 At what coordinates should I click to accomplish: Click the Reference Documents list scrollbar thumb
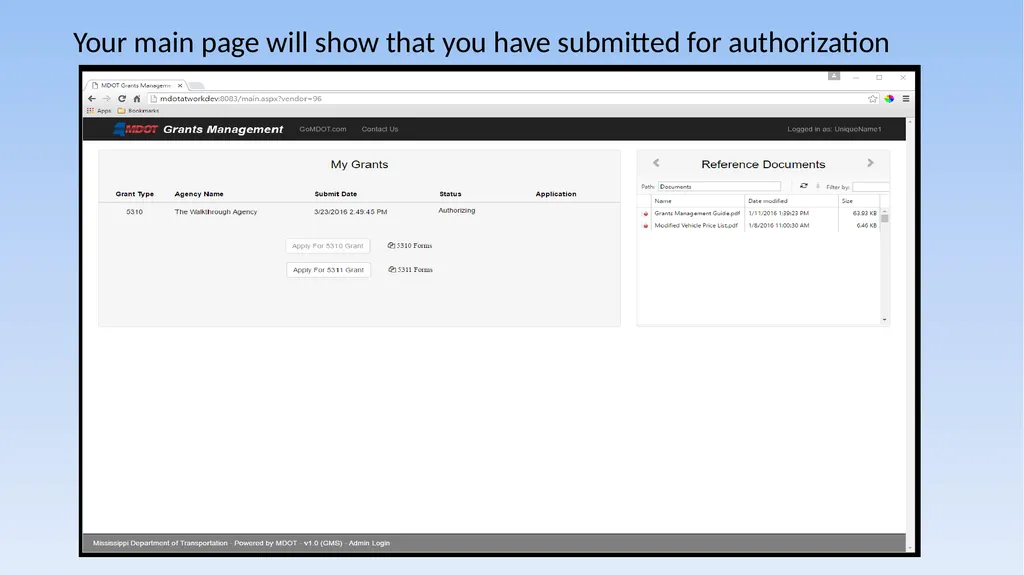click(x=884, y=219)
